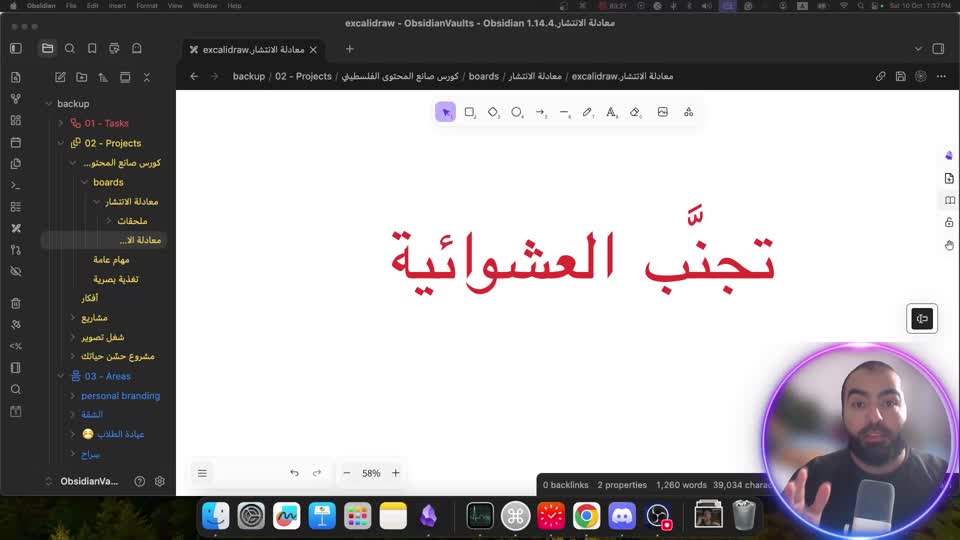Expand the شغل تصوير folder
The image size is (960, 540).
73,337
